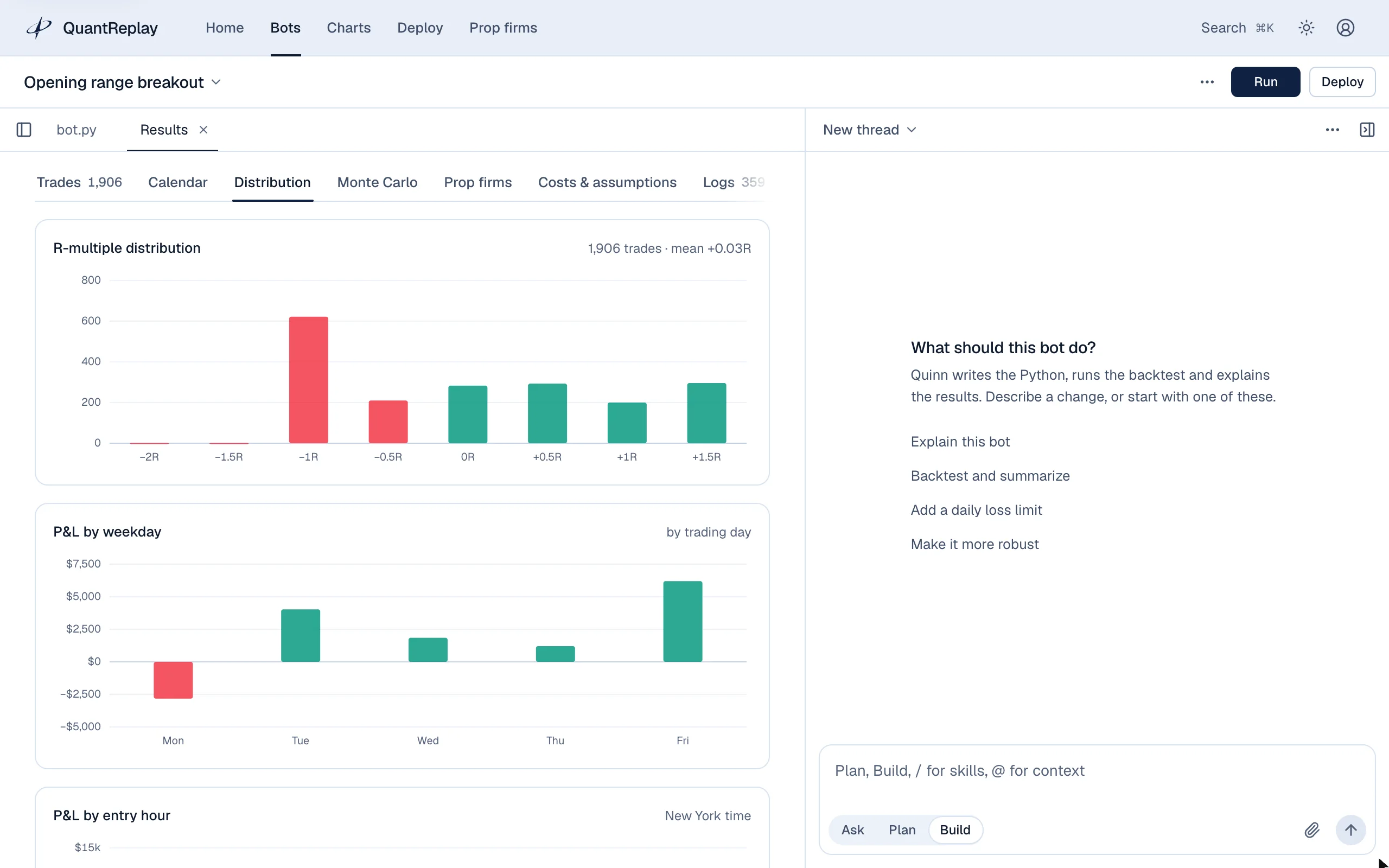Select the Build mode
Image resolution: width=1389 pixels, height=868 pixels.
[x=955, y=829]
